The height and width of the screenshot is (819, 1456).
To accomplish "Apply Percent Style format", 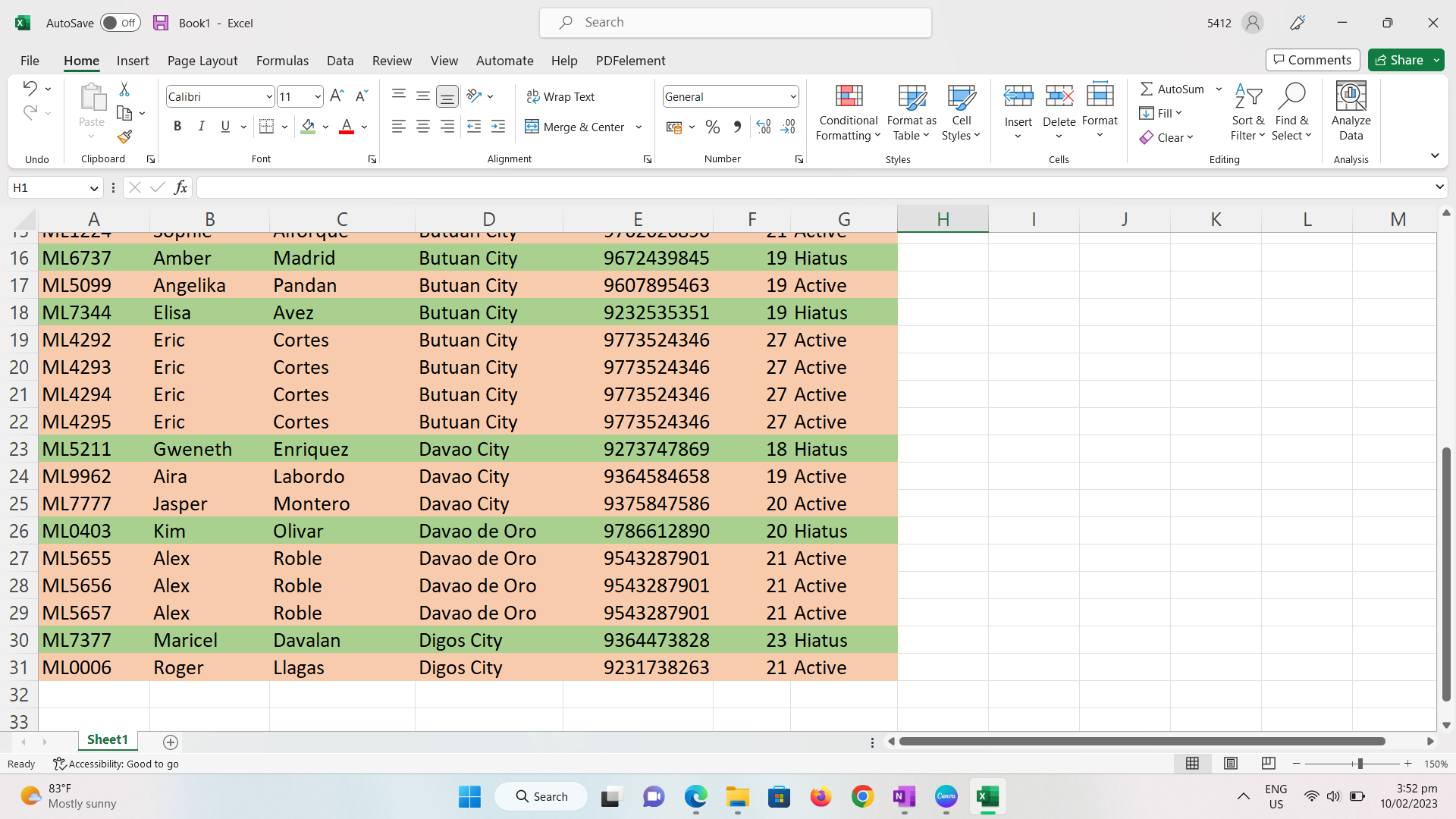I will 713,127.
